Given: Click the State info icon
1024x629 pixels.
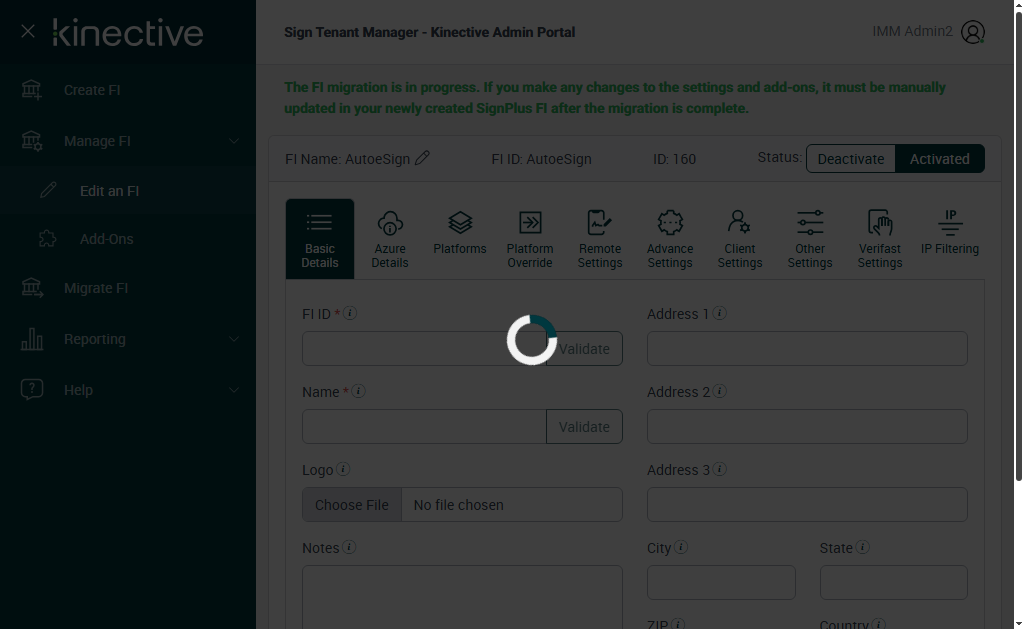Looking at the screenshot, I should (x=863, y=547).
